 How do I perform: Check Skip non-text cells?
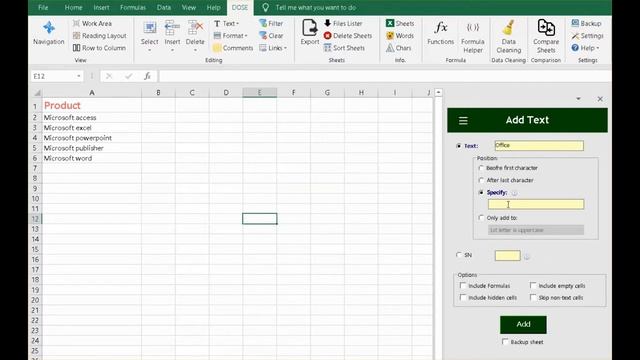tap(533, 298)
